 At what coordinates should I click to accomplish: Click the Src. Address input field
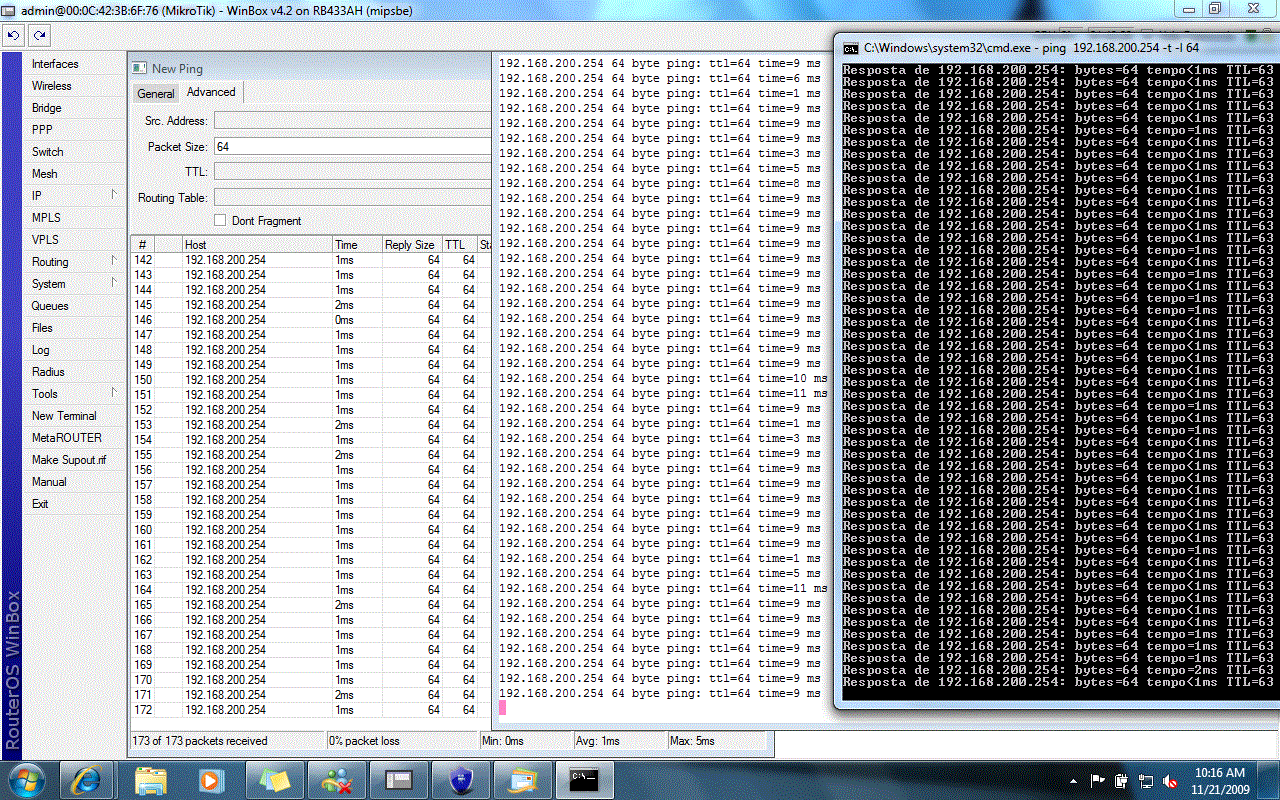pos(352,121)
